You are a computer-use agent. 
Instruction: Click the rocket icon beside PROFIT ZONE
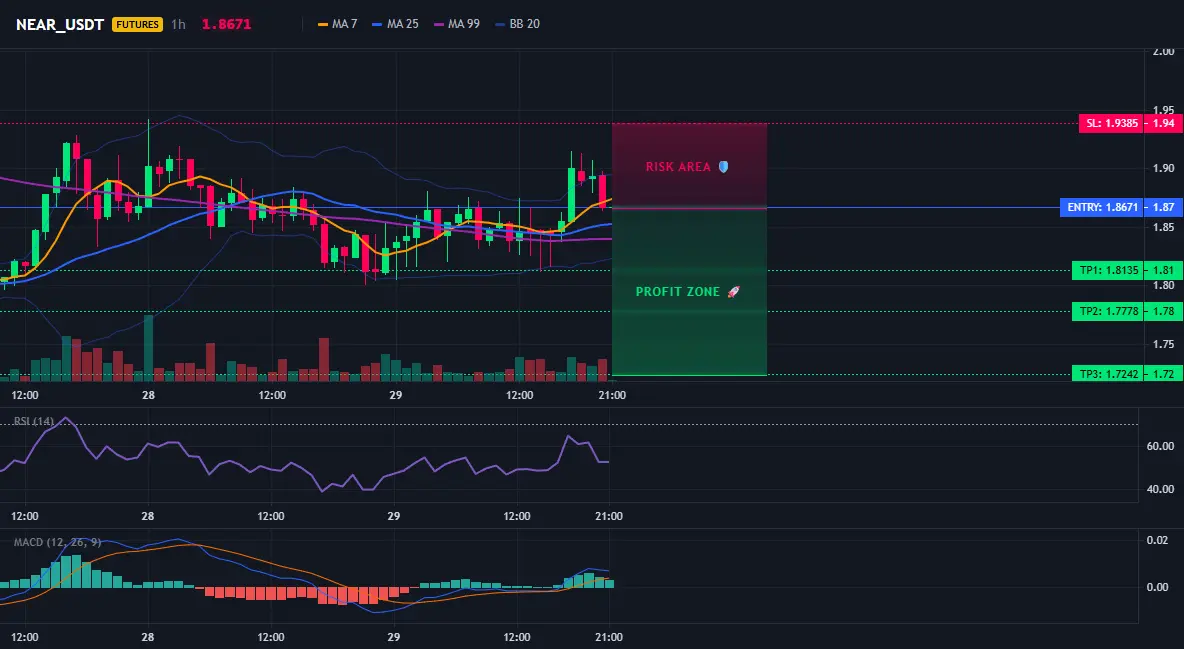(733, 292)
